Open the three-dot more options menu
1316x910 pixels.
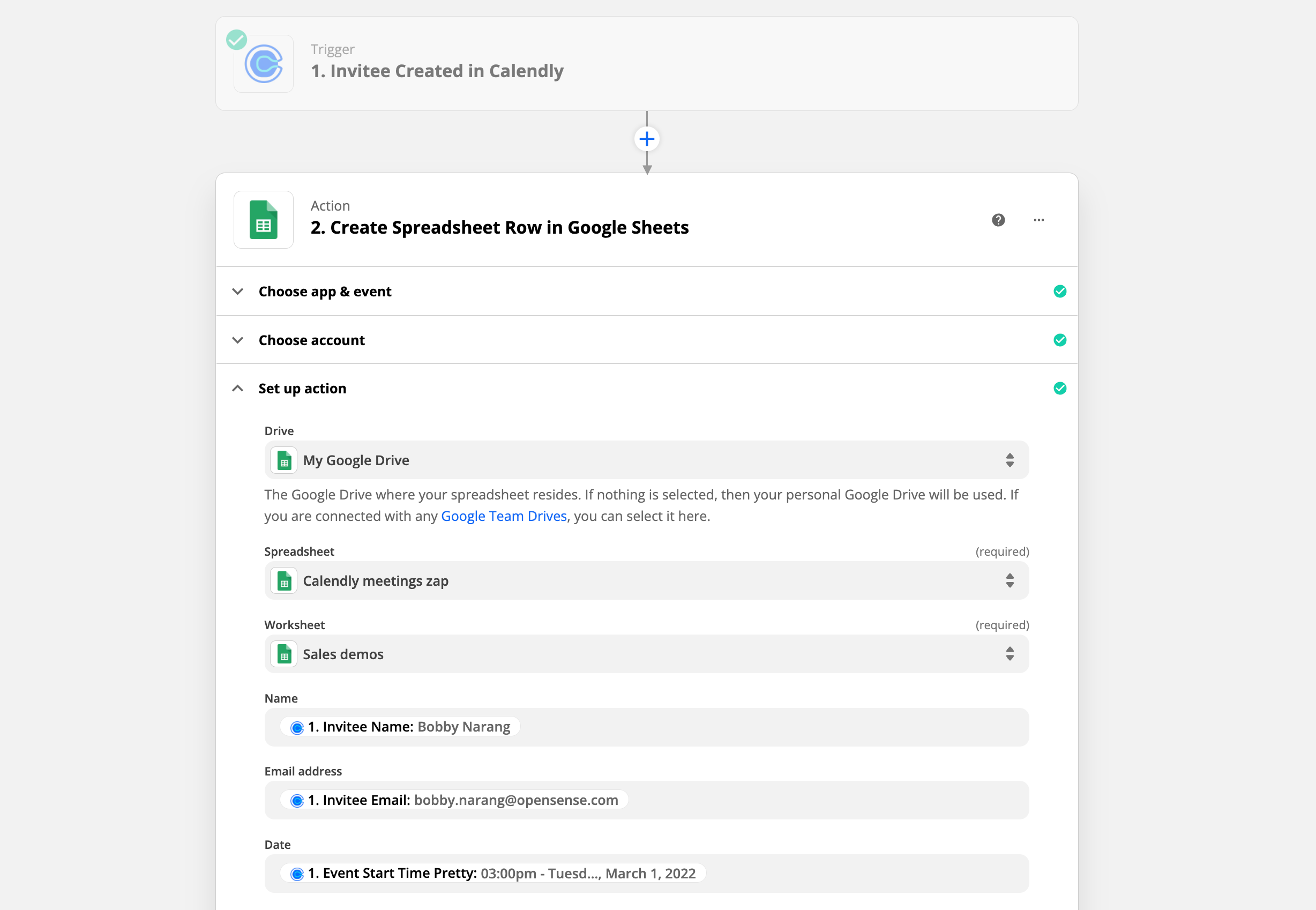(x=1038, y=220)
